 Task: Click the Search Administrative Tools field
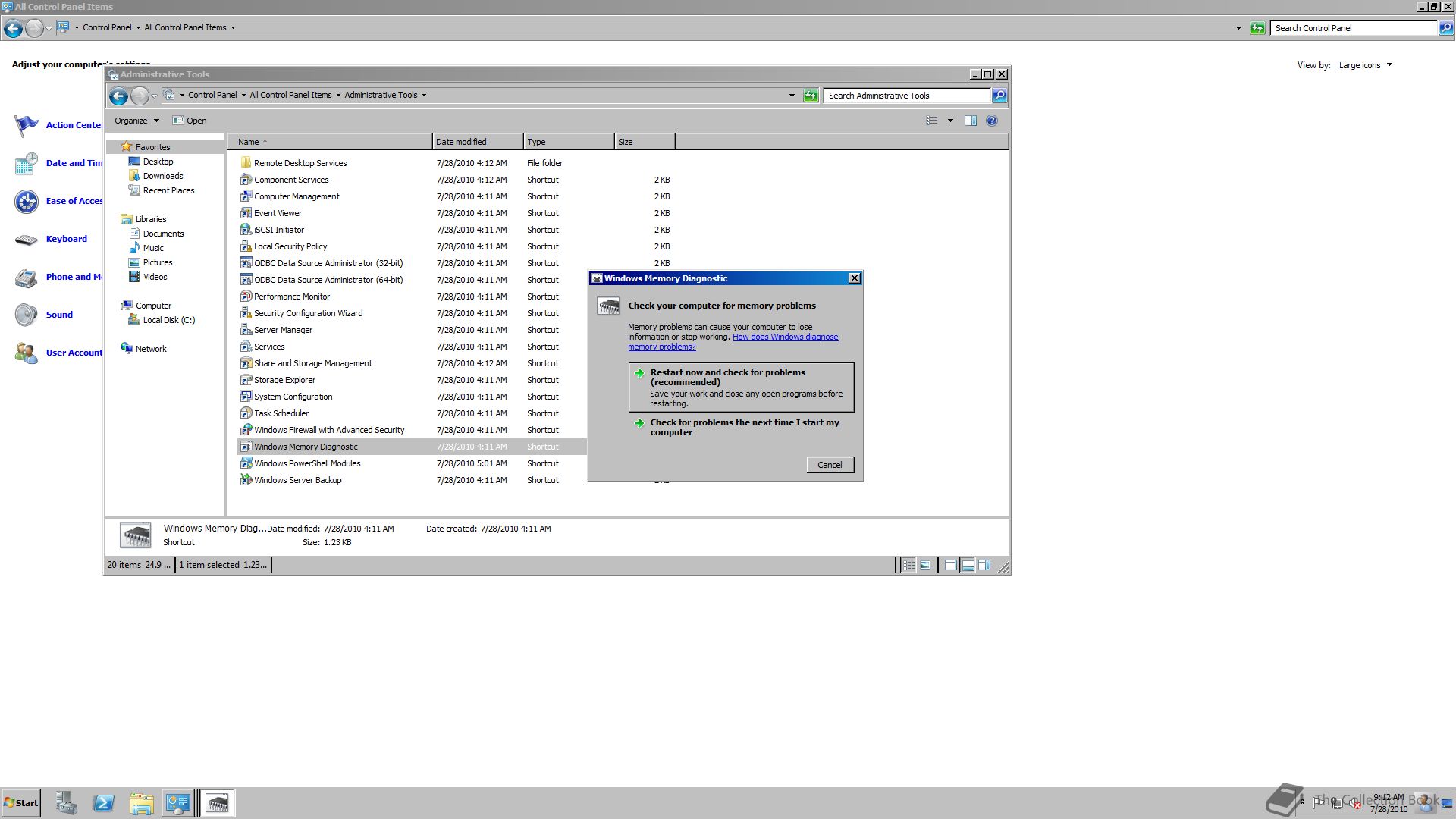point(907,96)
